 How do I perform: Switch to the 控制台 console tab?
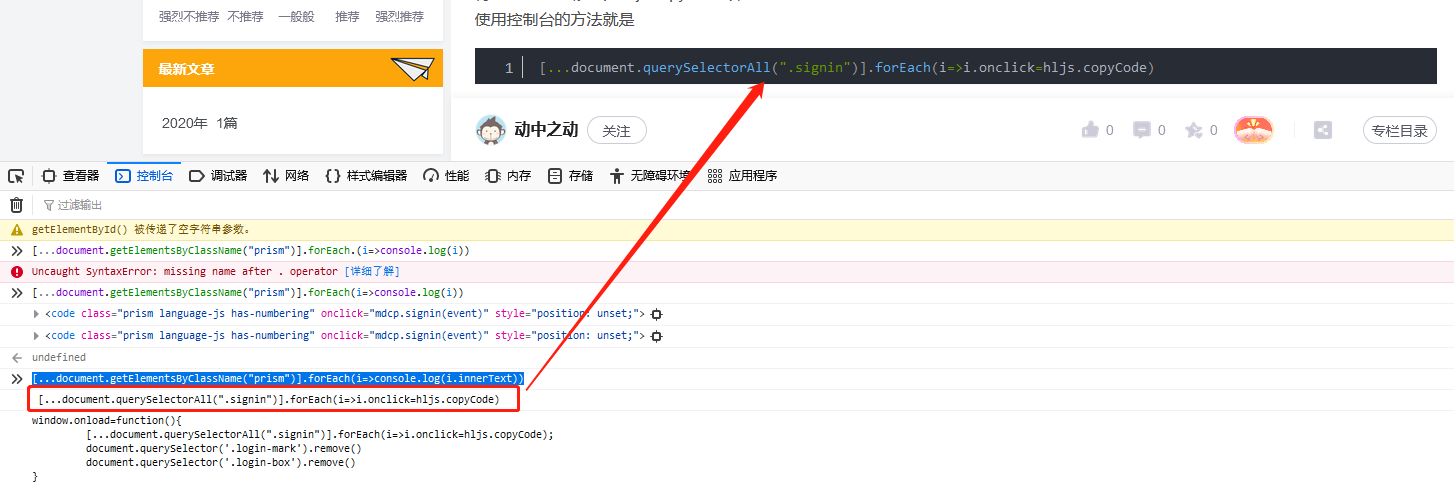pyautogui.click(x=145, y=176)
